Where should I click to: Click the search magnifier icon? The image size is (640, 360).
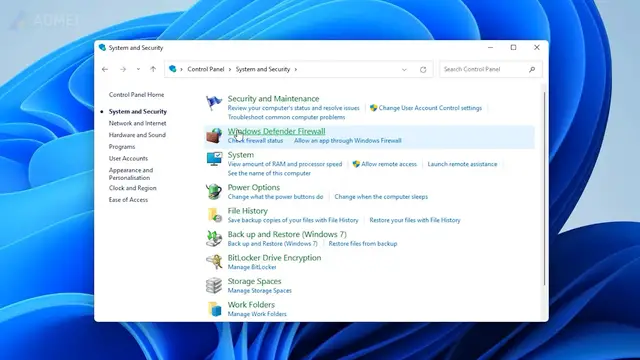pyautogui.click(x=532, y=69)
